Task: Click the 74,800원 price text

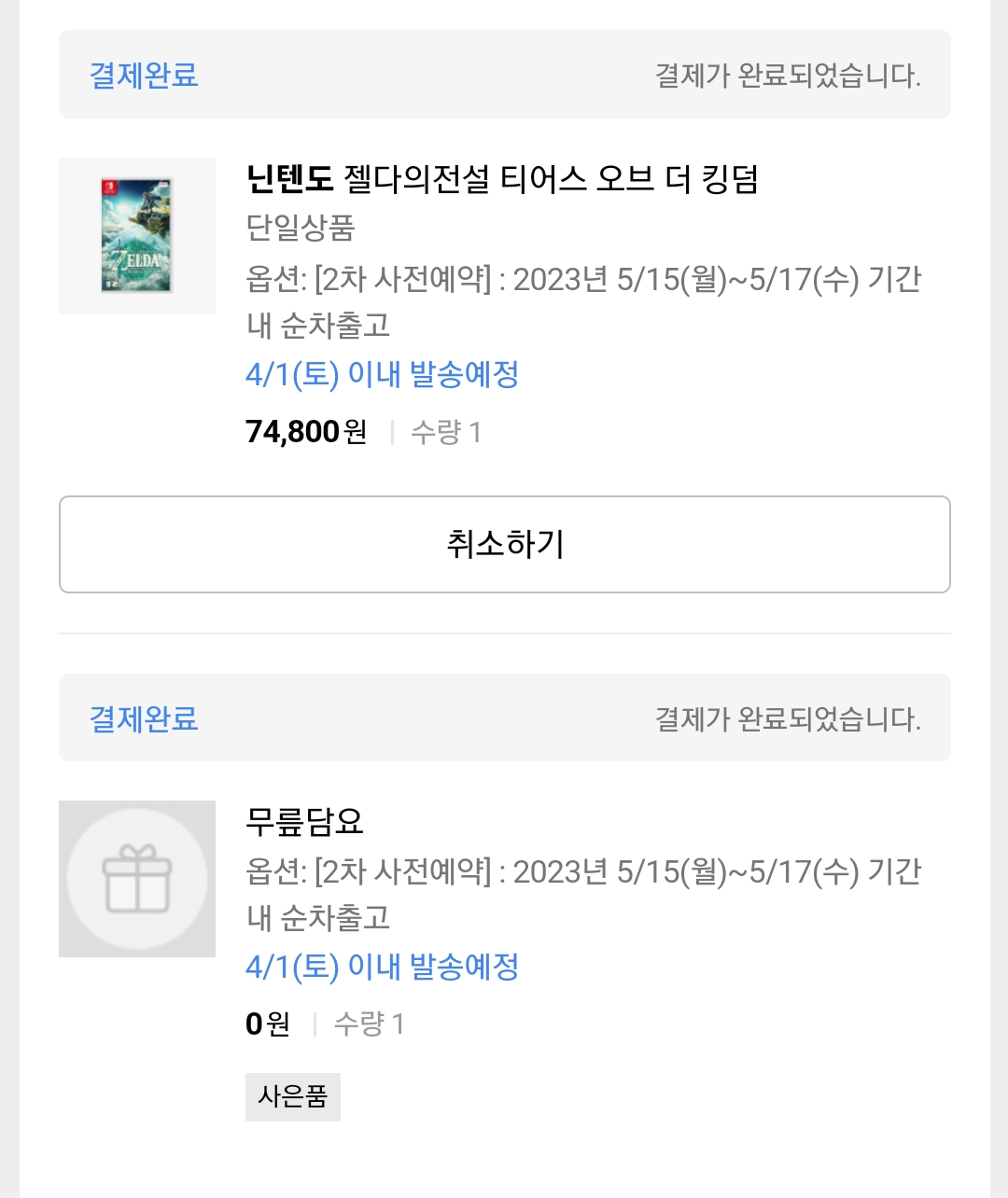Action: [306, 431]
